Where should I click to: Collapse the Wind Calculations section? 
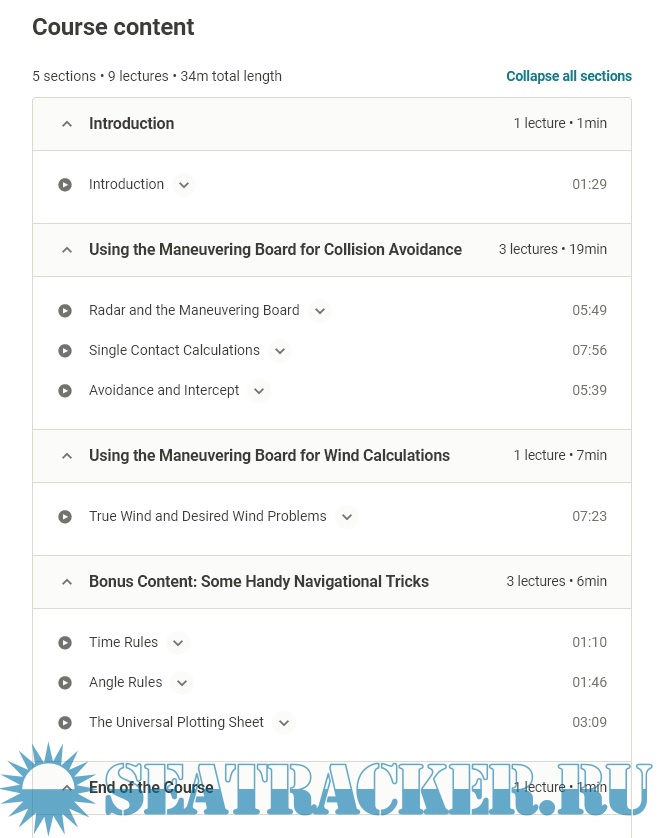[x=67, y=456]
